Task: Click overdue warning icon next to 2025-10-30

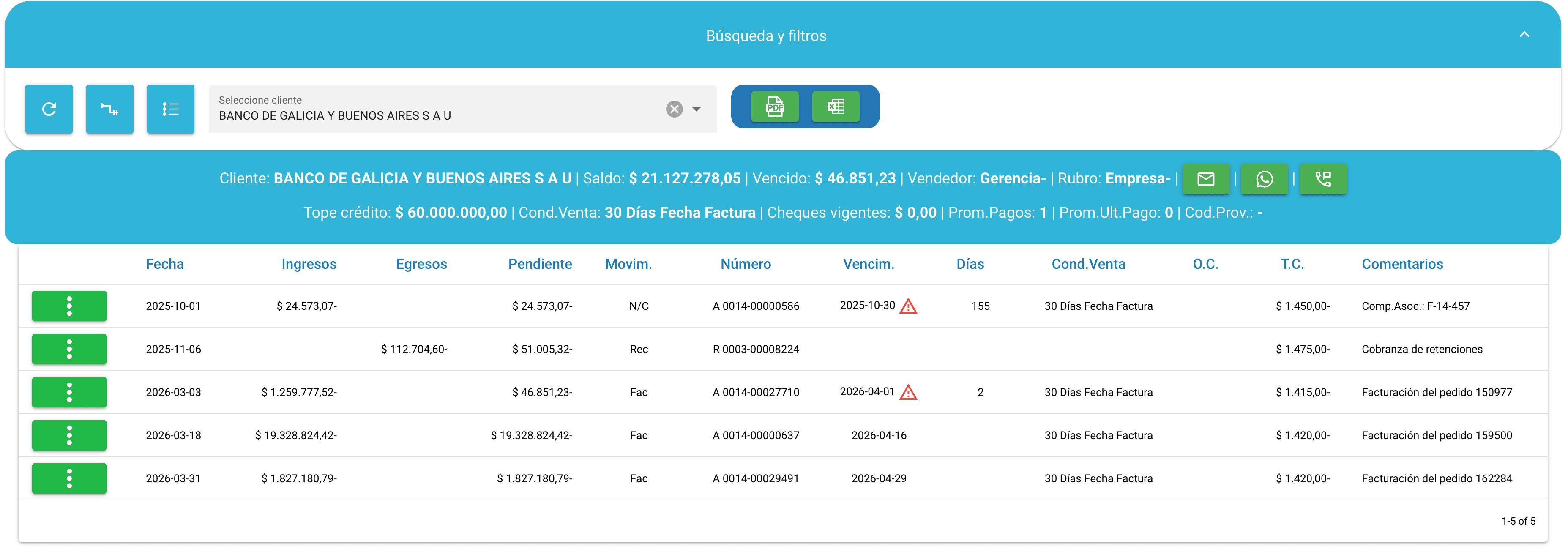Action: pos(908,306)
